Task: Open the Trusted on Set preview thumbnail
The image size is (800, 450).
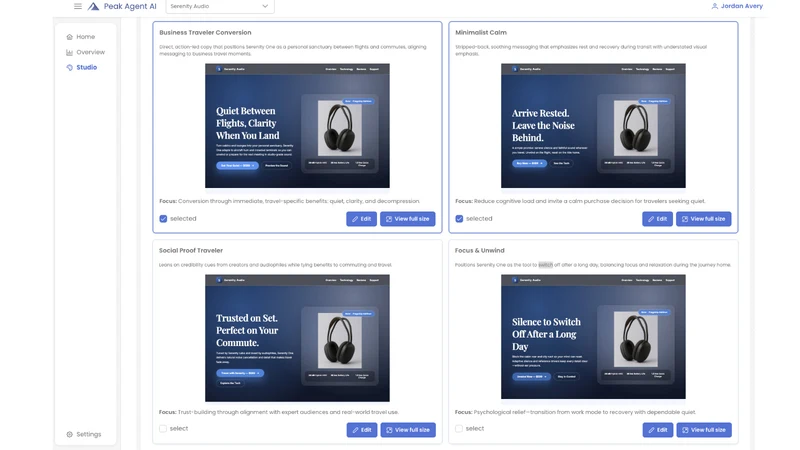Action: (297, 338)
